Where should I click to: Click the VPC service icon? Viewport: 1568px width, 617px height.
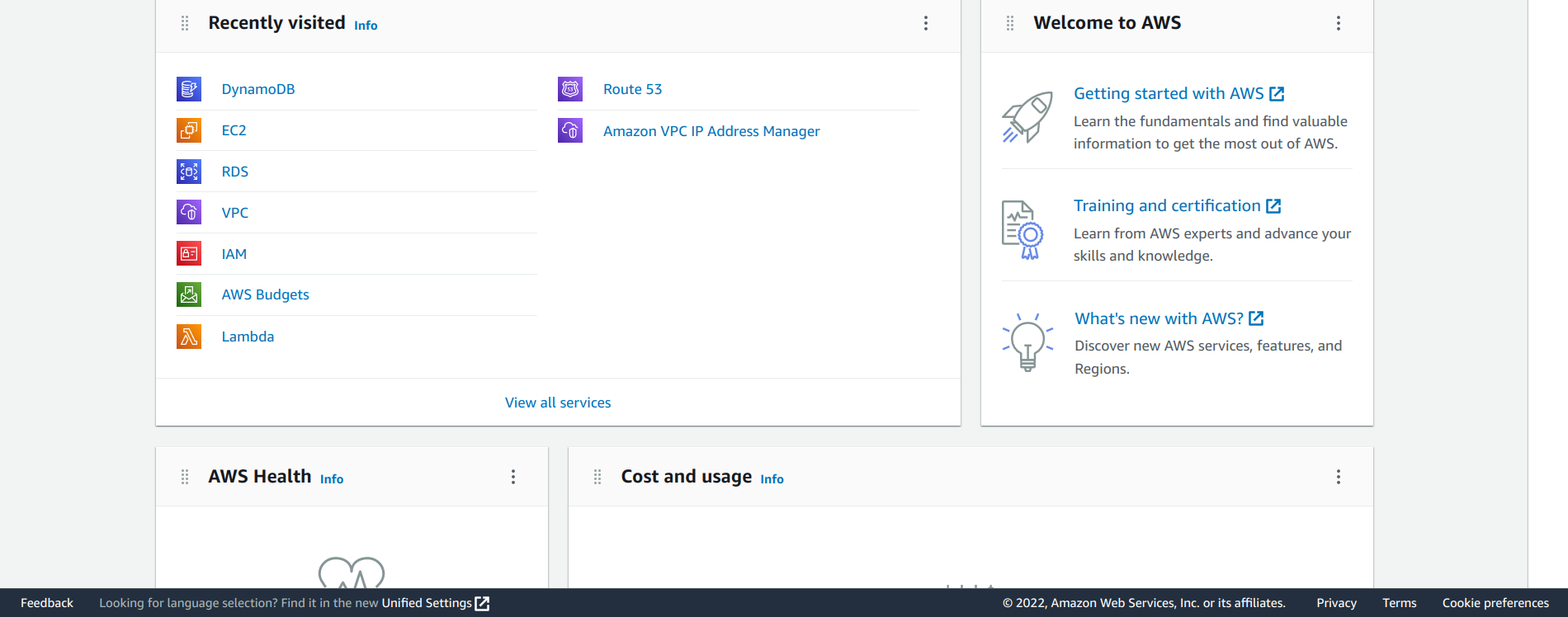[189, 213]
